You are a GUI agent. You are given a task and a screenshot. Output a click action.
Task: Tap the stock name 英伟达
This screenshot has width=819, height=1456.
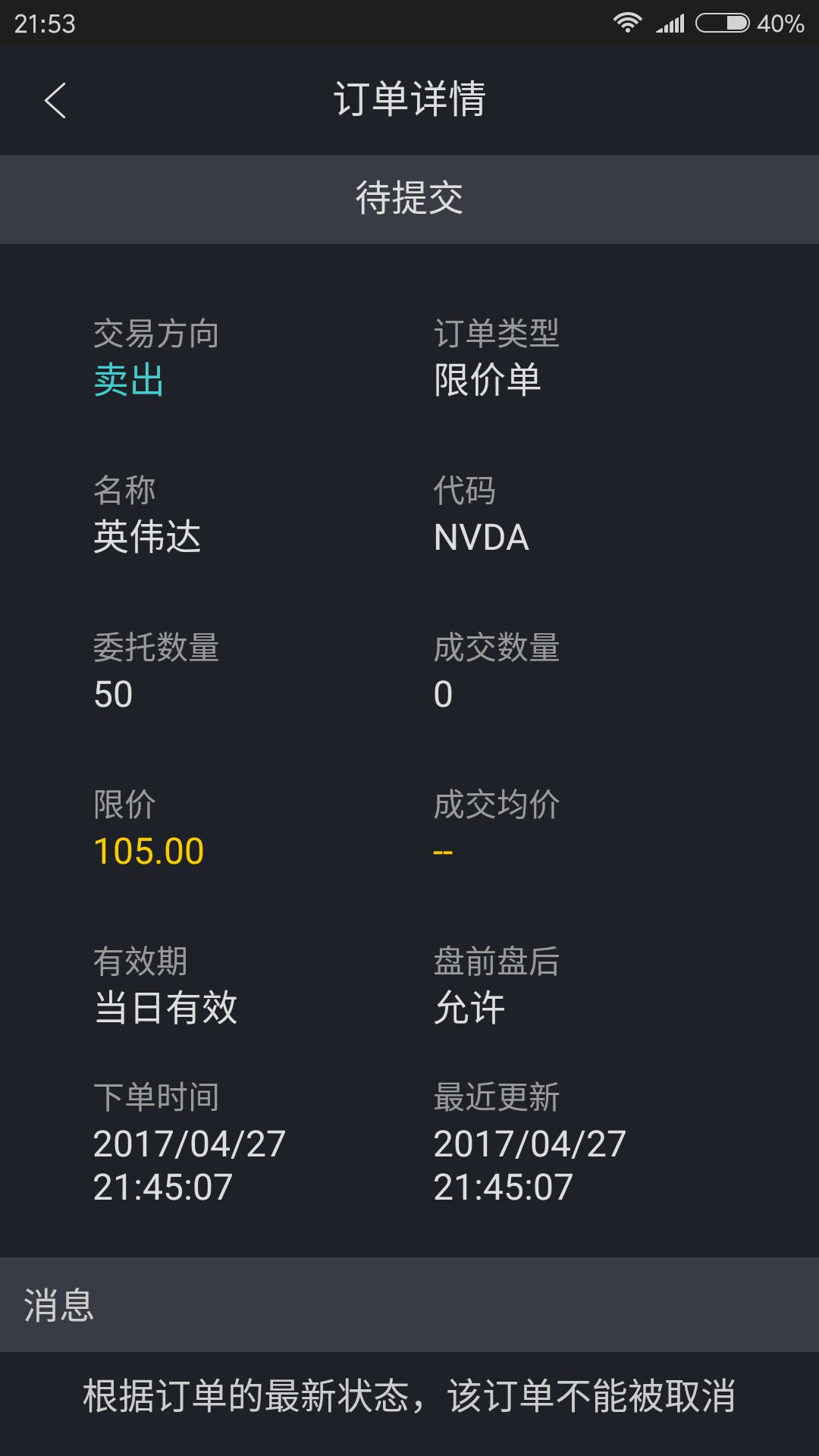pyautogui.click(x=147, y=537)
